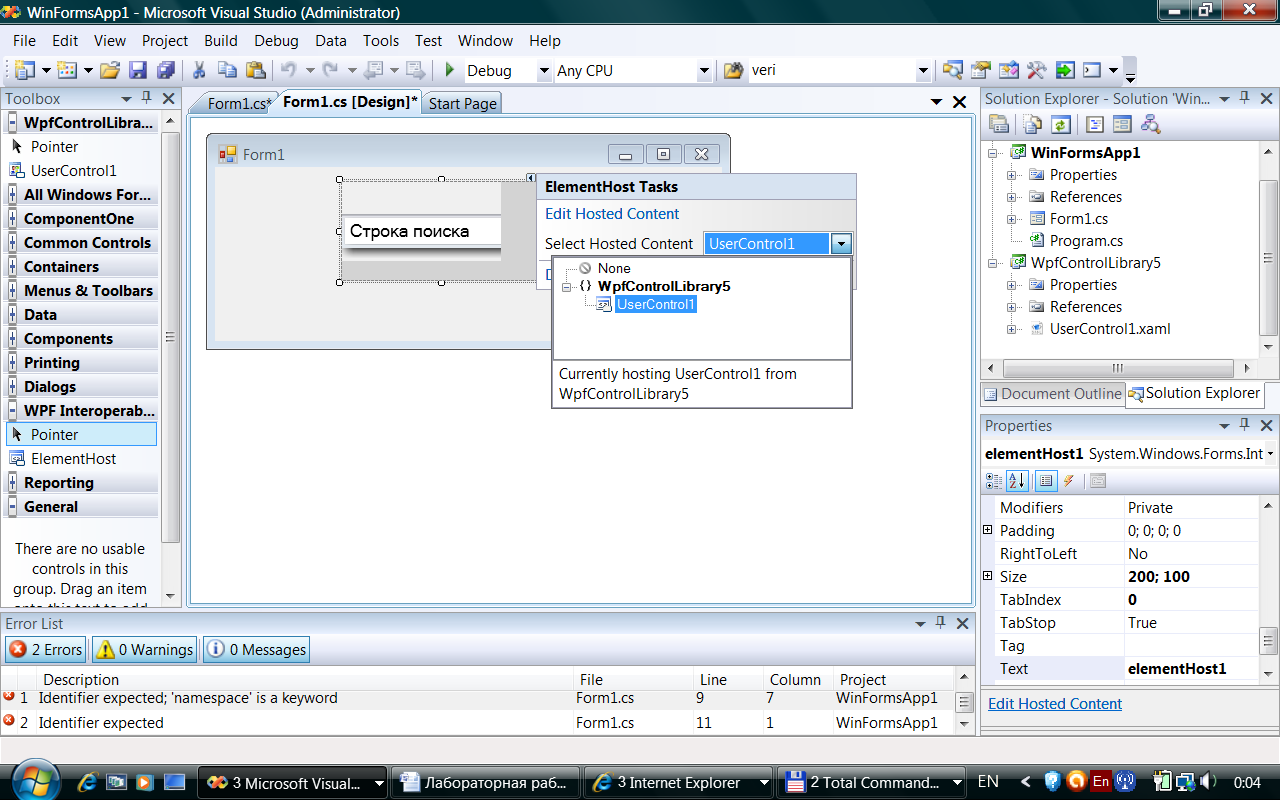Click the Find in Files icon

coord(734,70)
